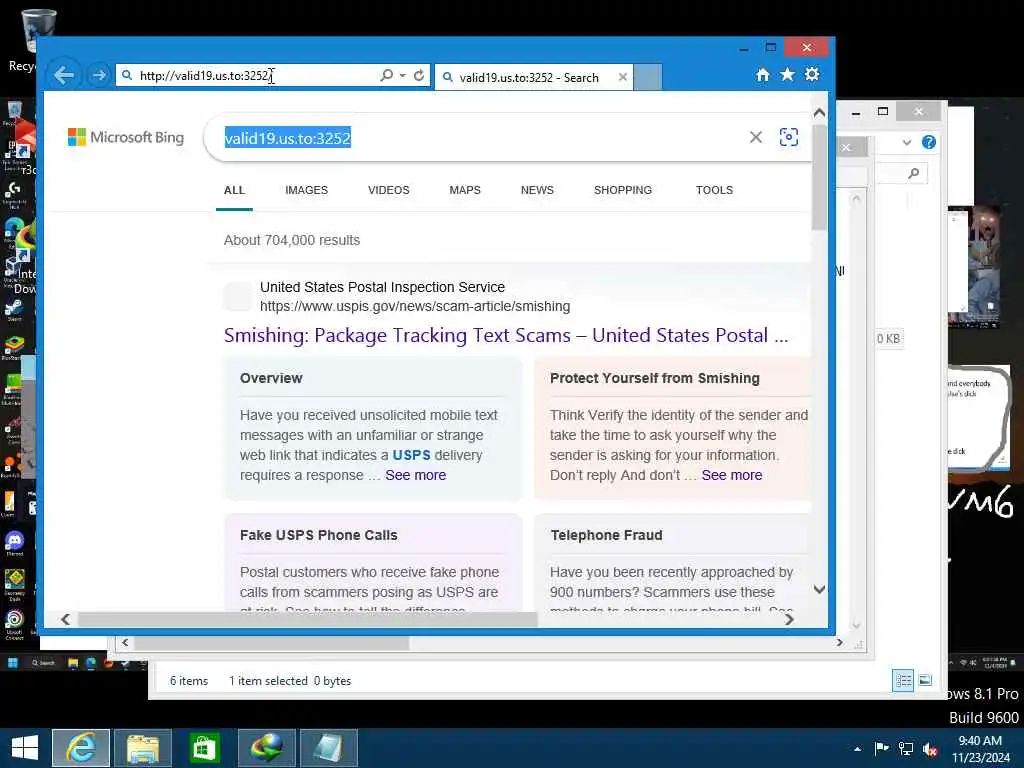Open File Explorer from the taskbar
Viewport: 1024px width, 768px height.
[x=143, y=748]
